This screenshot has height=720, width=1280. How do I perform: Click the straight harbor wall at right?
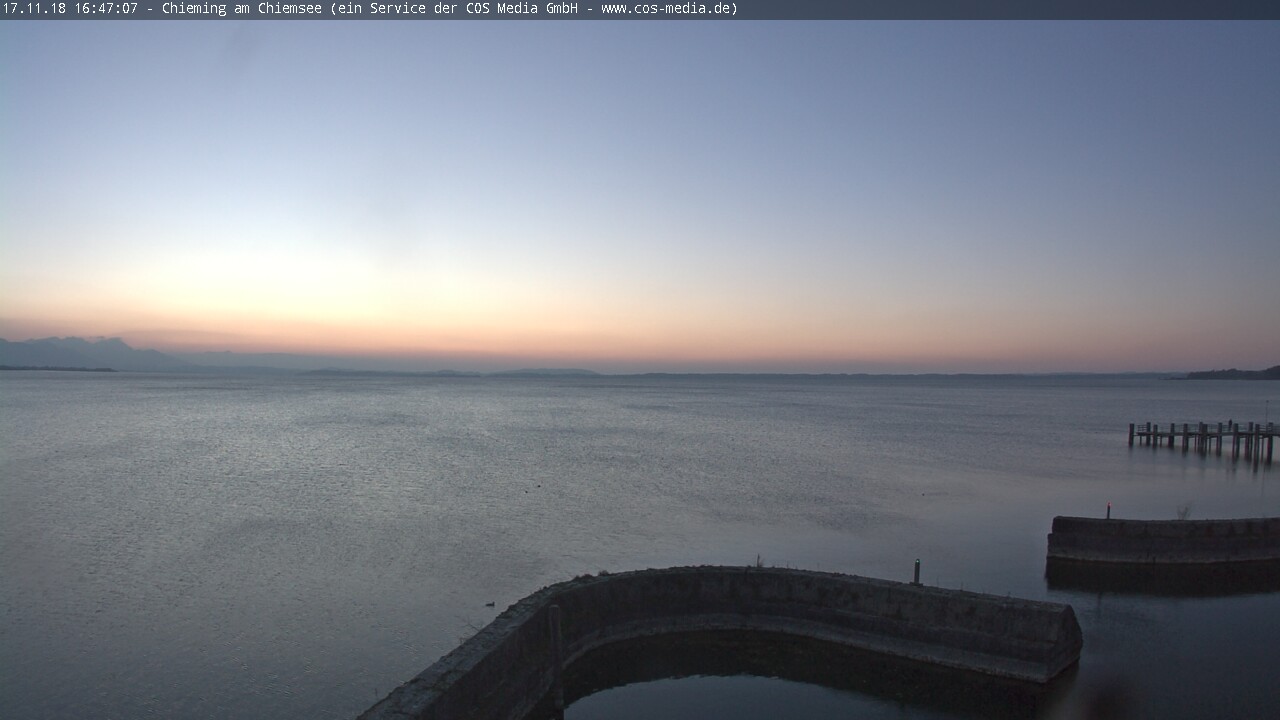(x=1162, y=540)
